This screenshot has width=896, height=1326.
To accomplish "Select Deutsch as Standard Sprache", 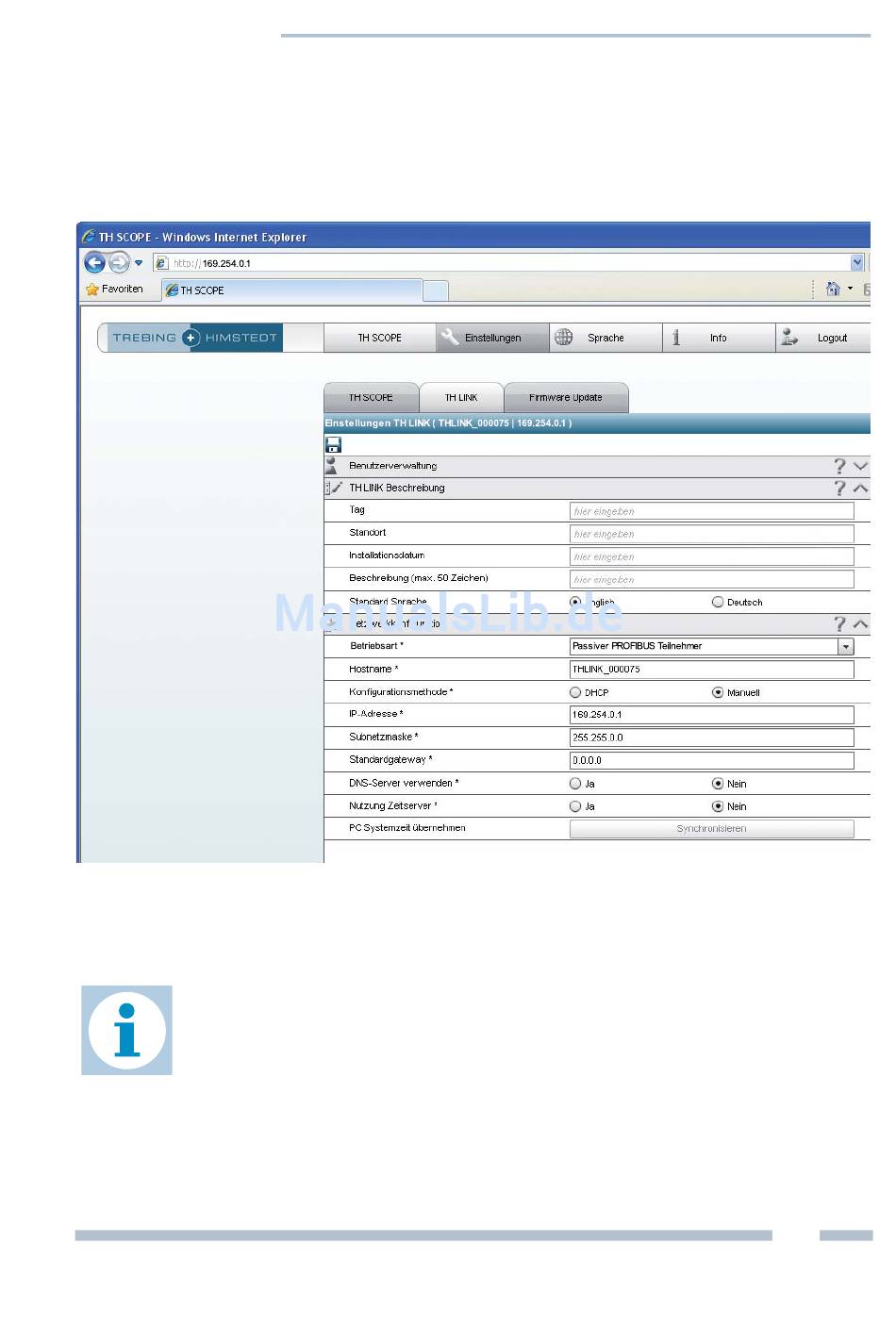I will coord(718,602).
